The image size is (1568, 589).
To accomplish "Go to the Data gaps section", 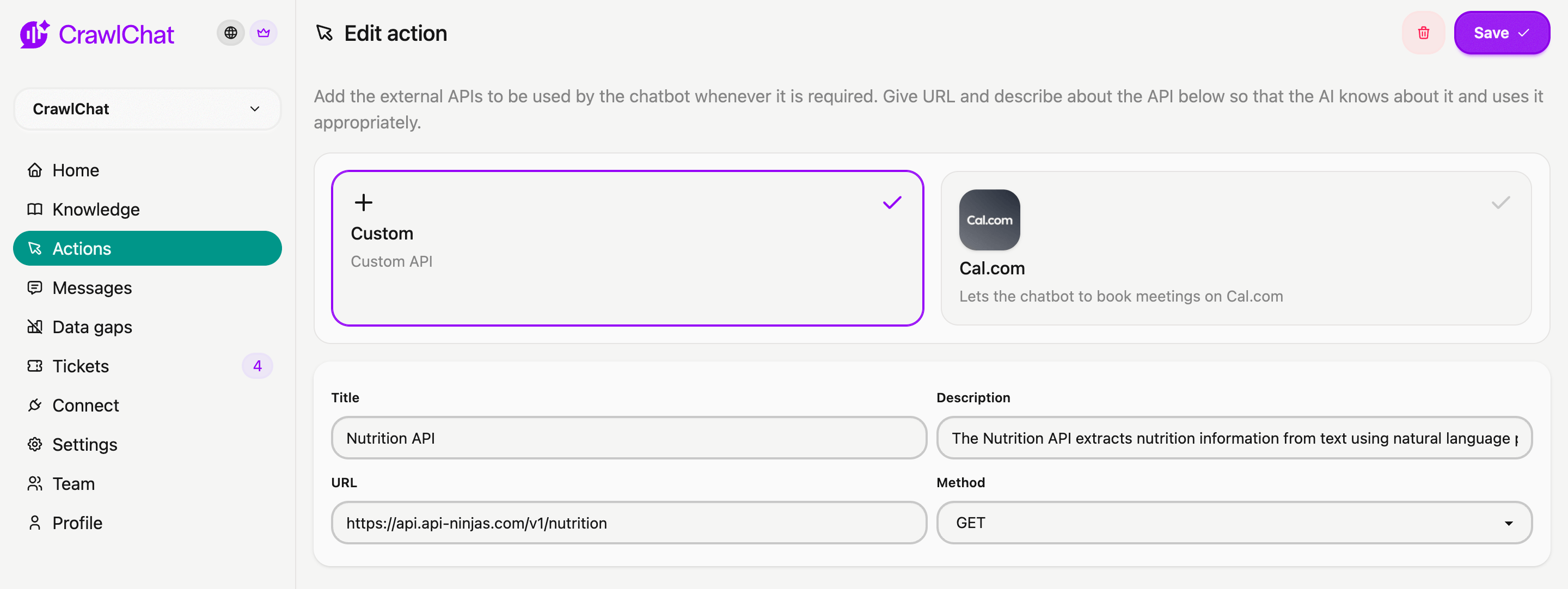I will [x=92, y=327].
